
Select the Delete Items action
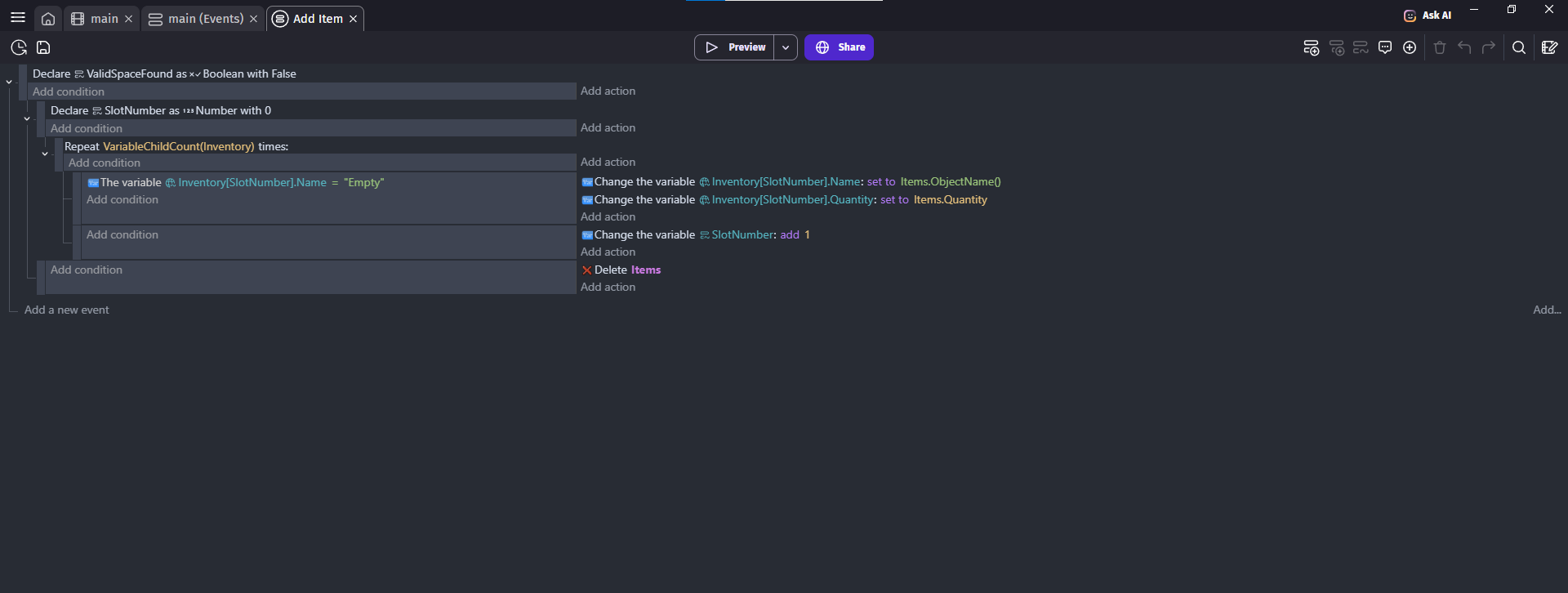(x=627, y=270)
